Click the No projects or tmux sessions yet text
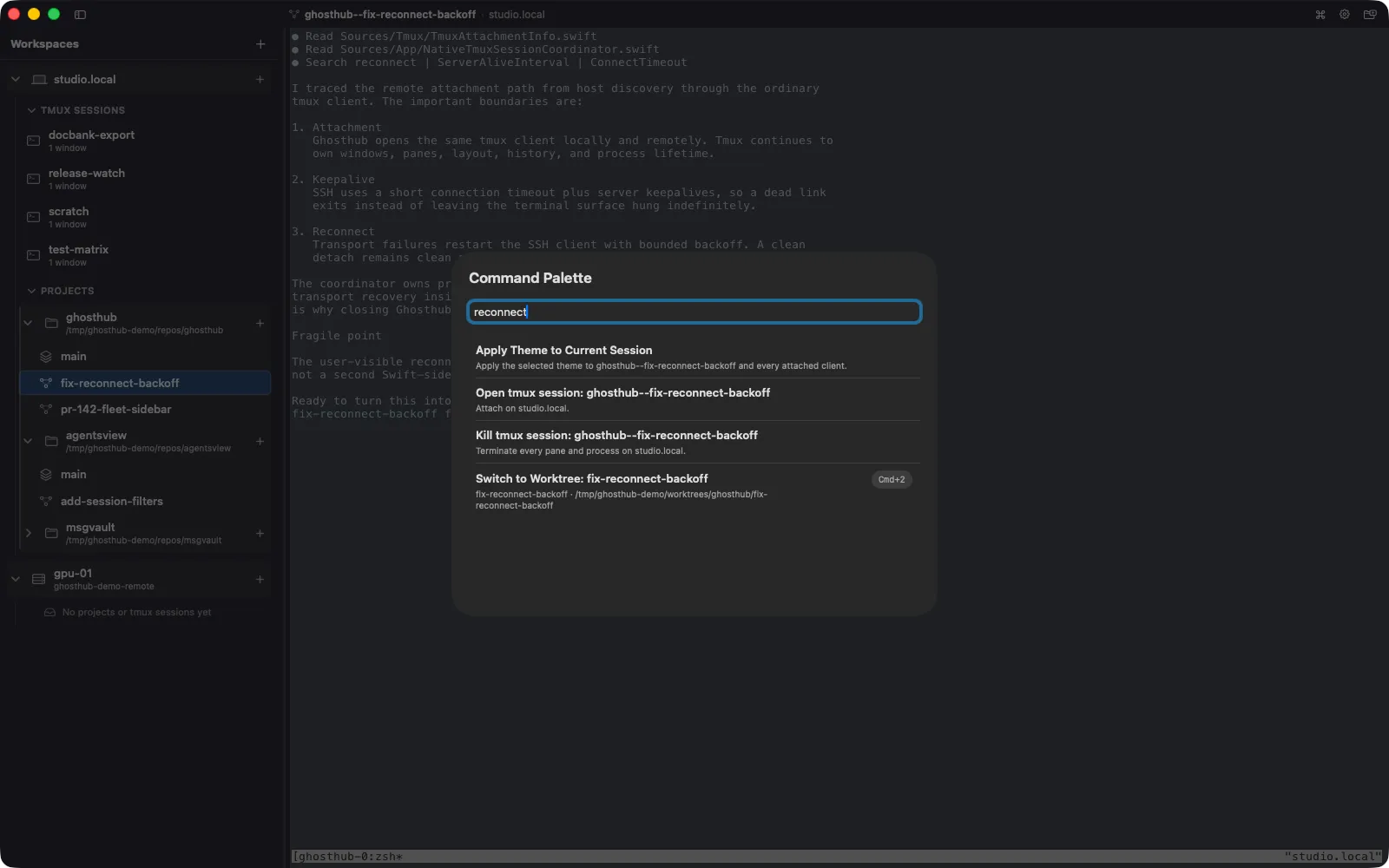Screen dimensions: 1389x868 point(136,612)
